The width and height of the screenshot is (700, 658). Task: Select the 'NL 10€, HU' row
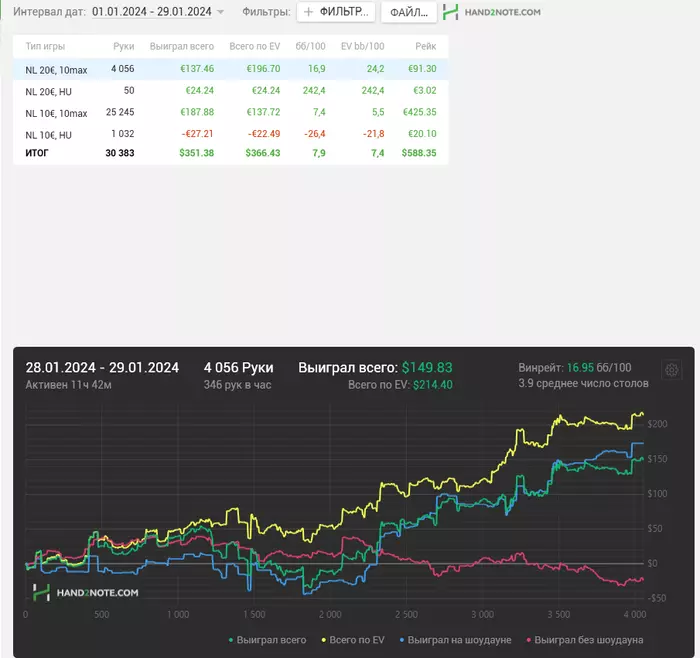coord(49,134)
